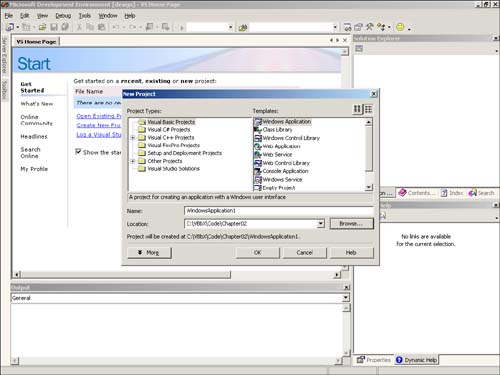Click the Headlines start page link

point(34,136)
